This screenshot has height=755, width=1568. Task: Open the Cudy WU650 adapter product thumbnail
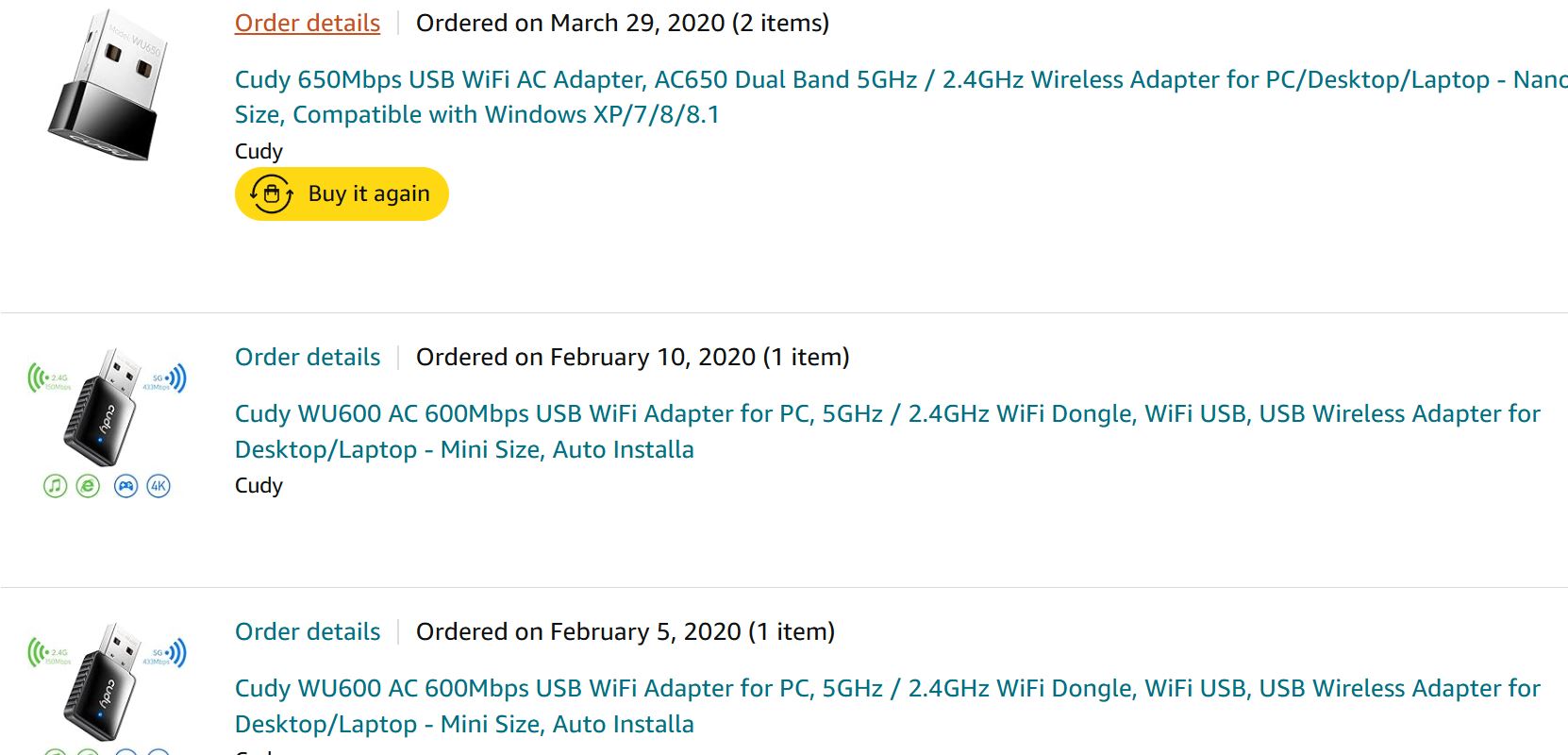point(106,85)
